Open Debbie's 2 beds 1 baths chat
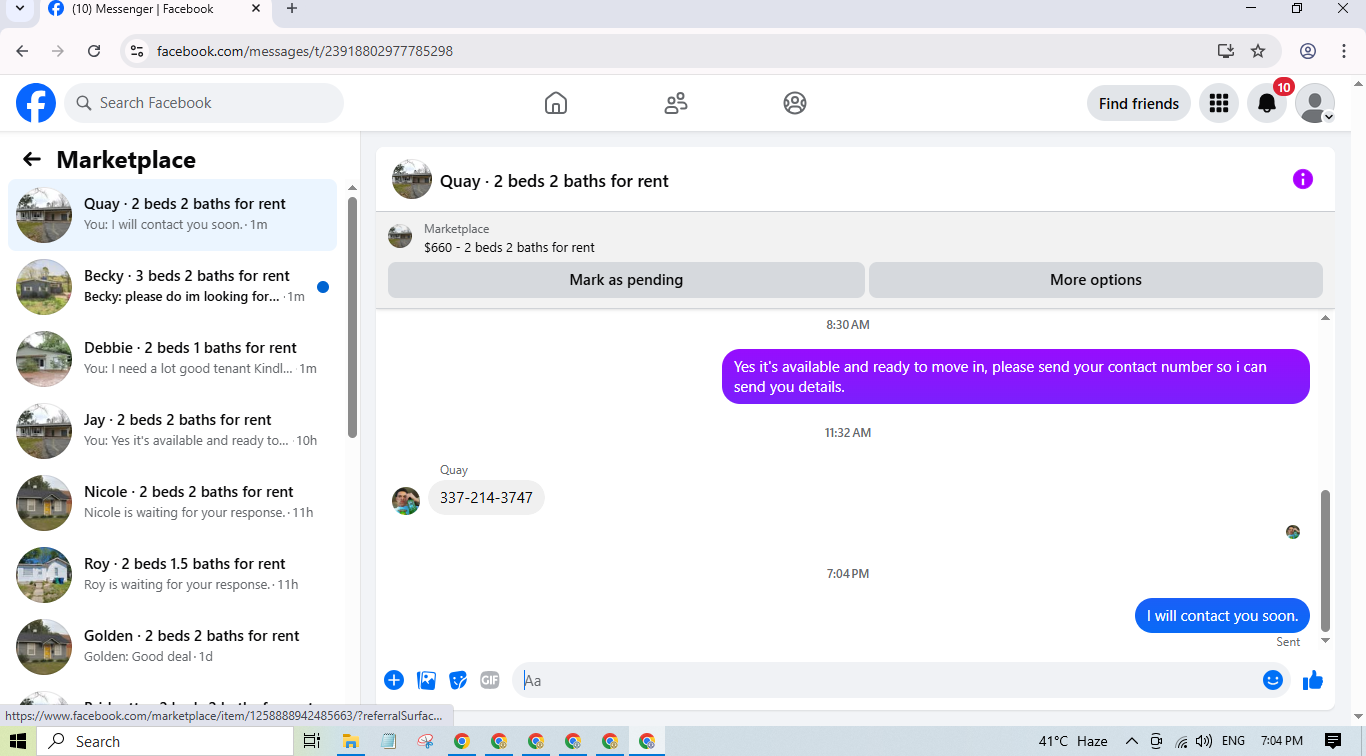The image size is (1366, 756). point(173,359)
